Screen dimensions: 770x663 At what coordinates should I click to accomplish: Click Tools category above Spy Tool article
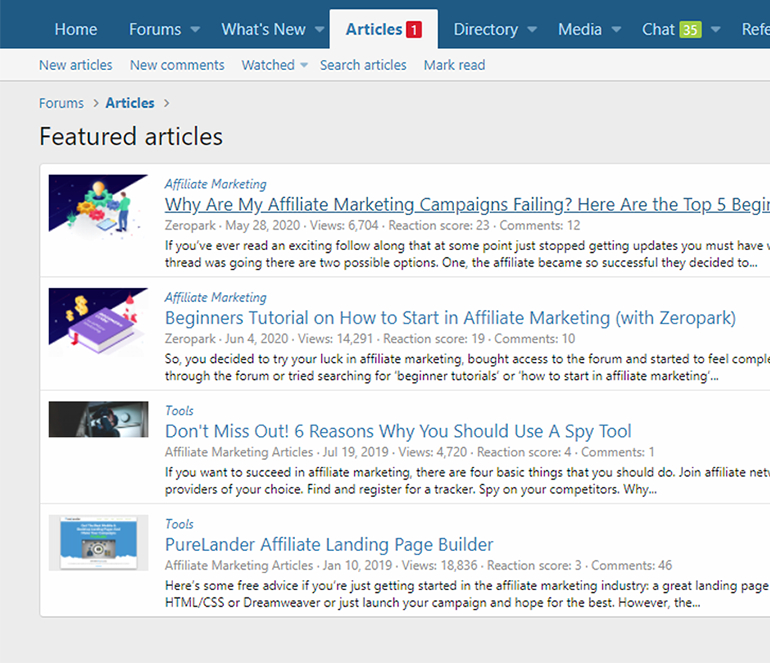click(x=179, y=411)
